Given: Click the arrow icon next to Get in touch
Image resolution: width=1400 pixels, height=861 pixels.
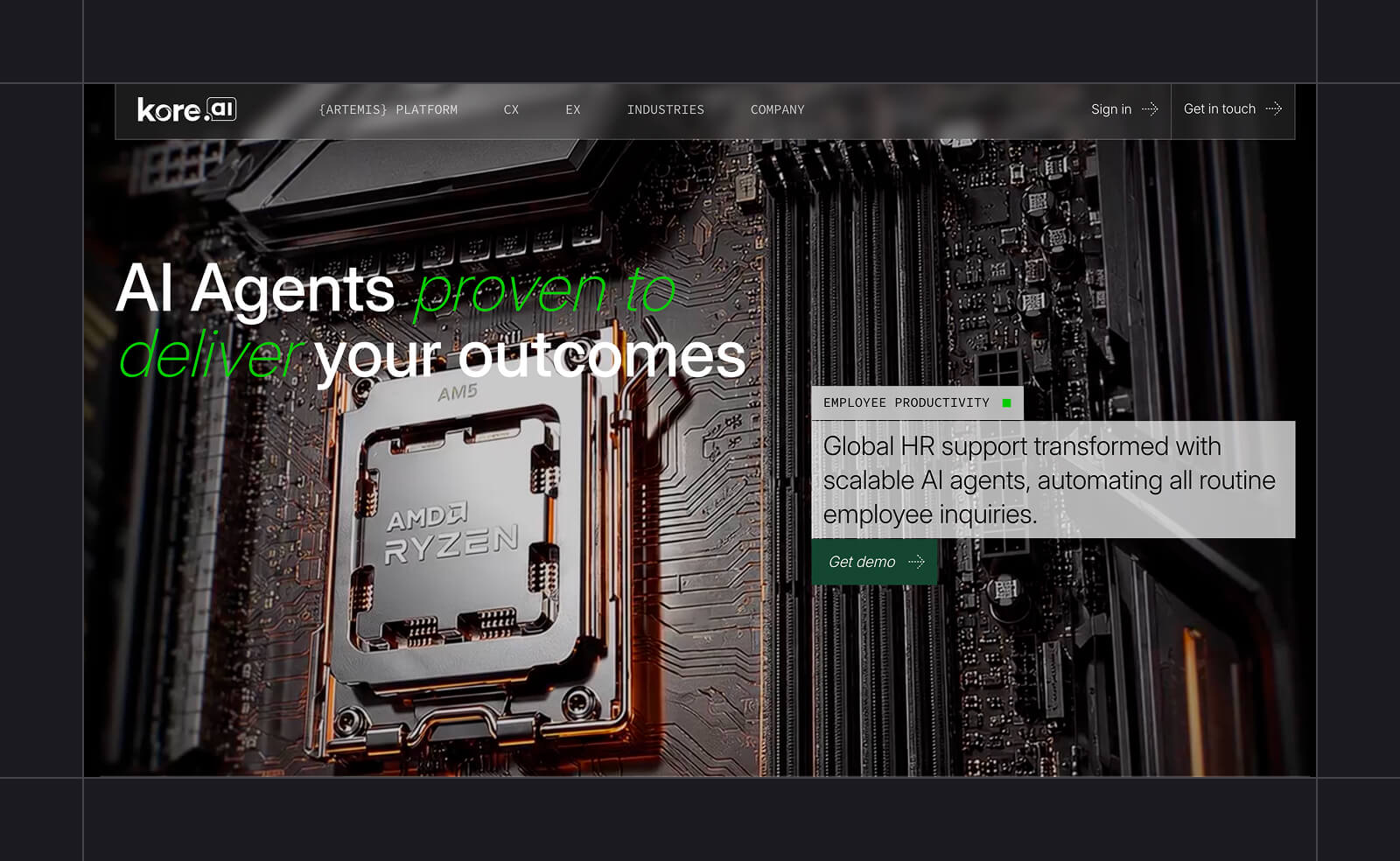Looking at the screenshot, I should tap(1274, 108).
